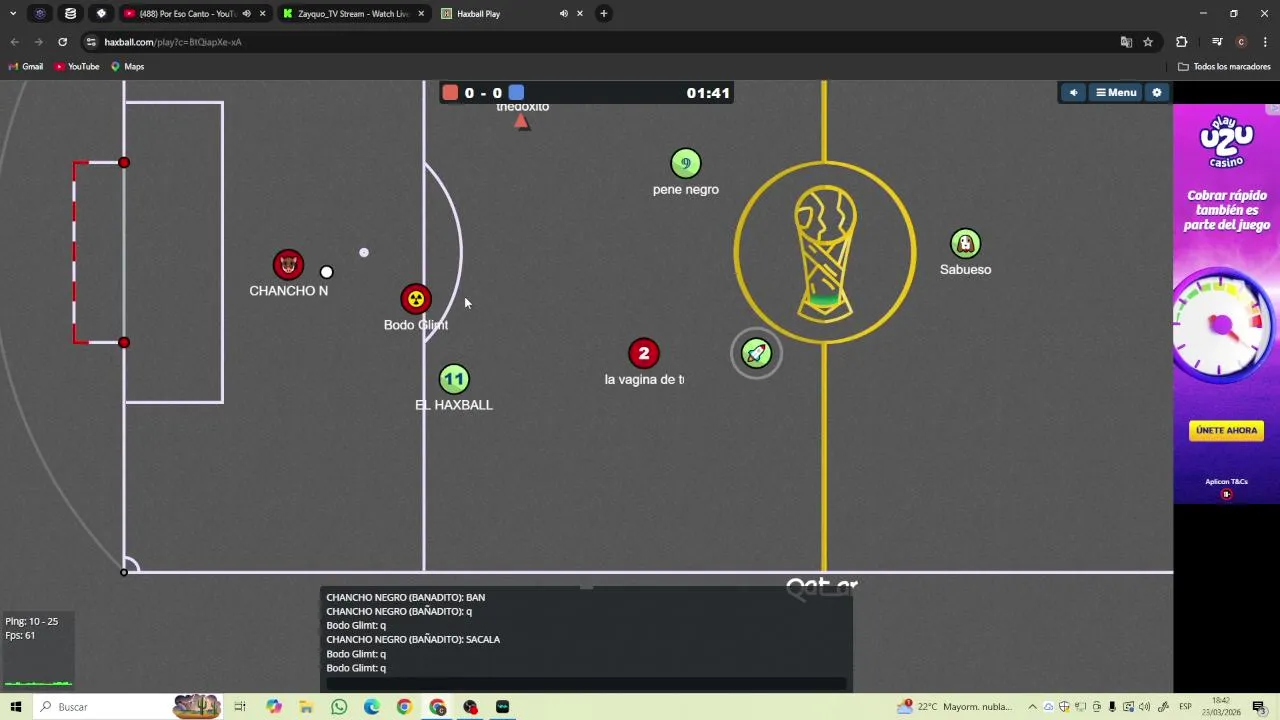The width and height of the screenshot is (1280, 720).
Task: Click the haxball.com address bar URL
Action: [x=173, y=42]
